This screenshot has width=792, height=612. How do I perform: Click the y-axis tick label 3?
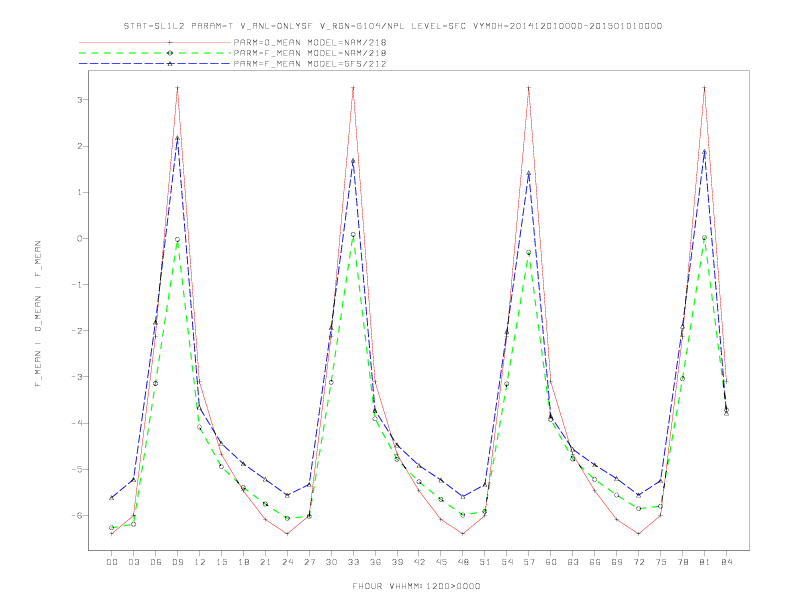pos(79,100)
